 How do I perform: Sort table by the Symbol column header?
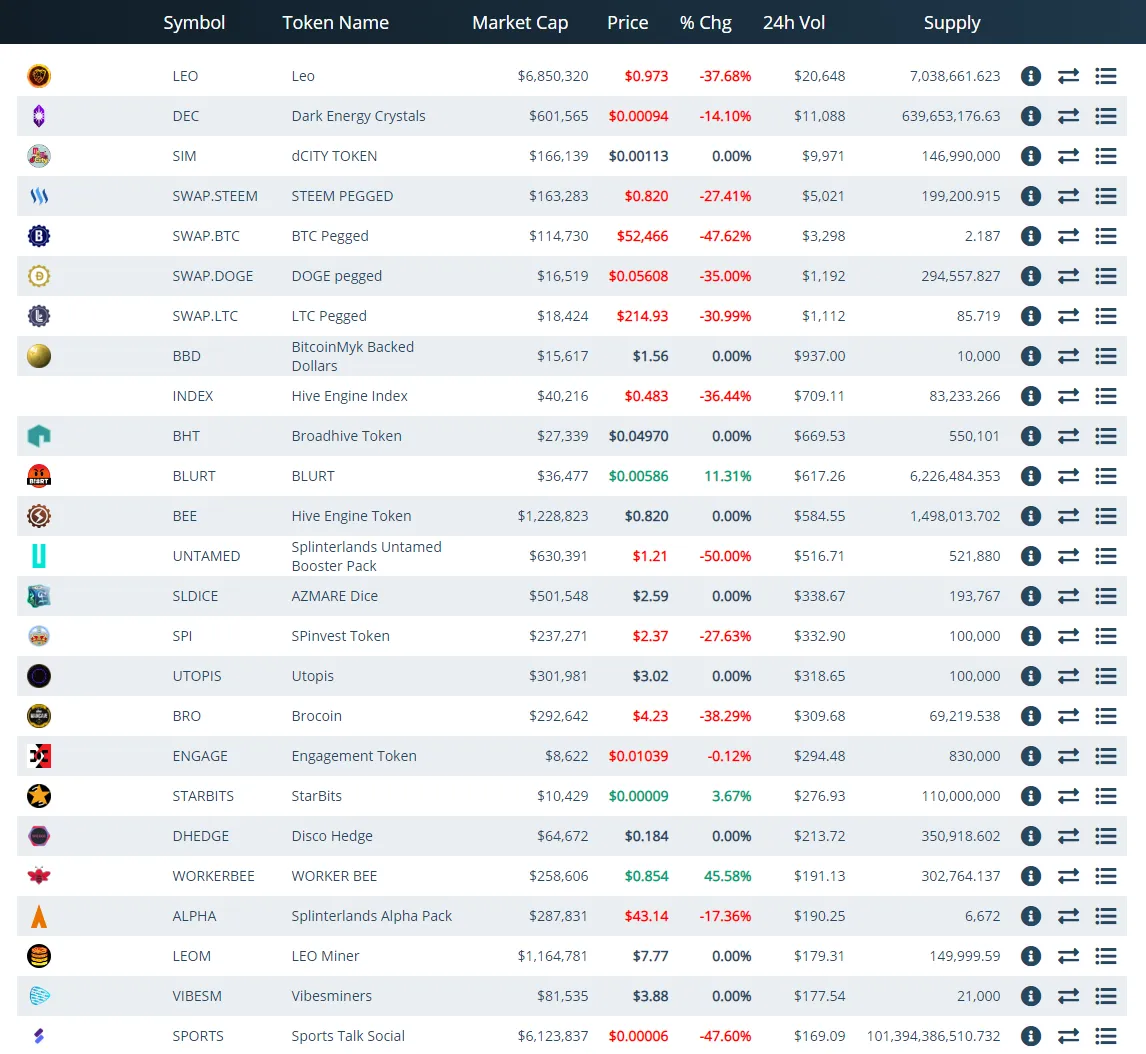point(194,23)
